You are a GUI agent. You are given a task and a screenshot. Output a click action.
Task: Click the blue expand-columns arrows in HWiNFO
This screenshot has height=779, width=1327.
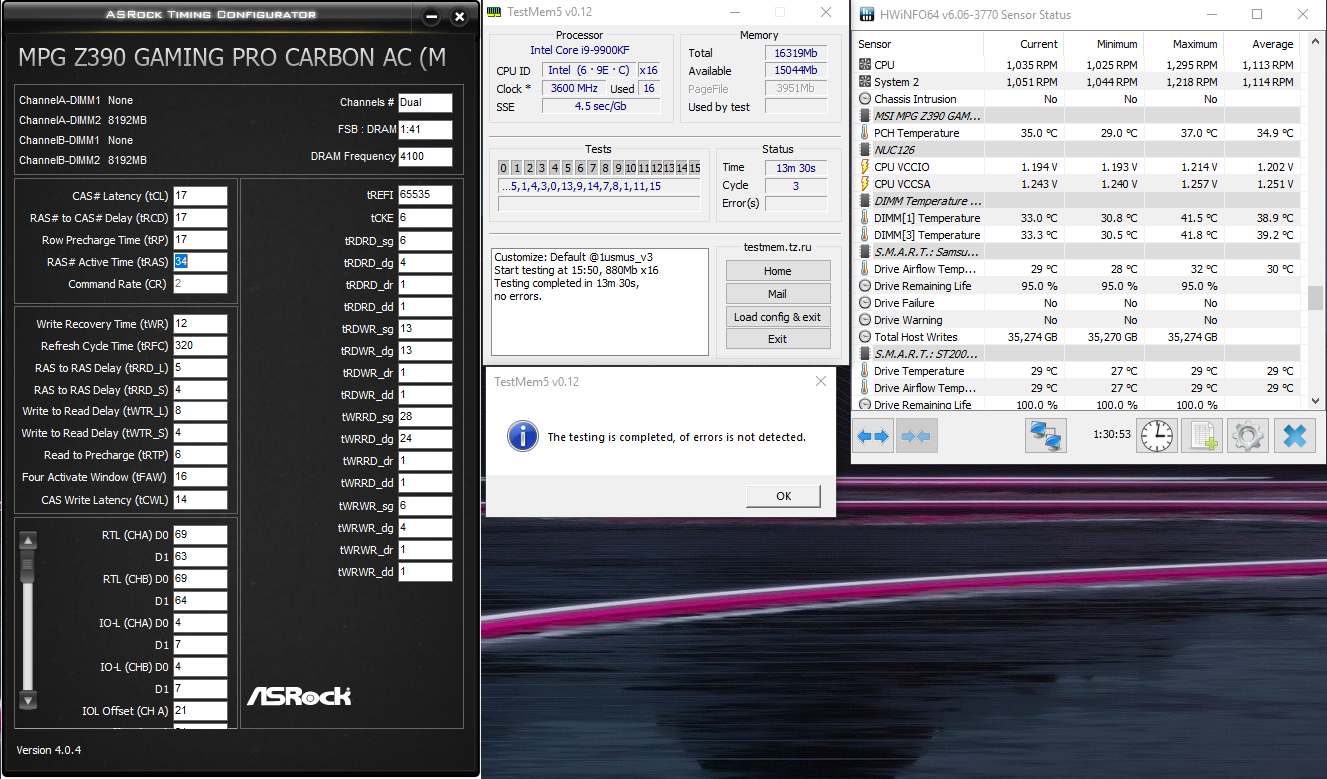pos(873,436)
